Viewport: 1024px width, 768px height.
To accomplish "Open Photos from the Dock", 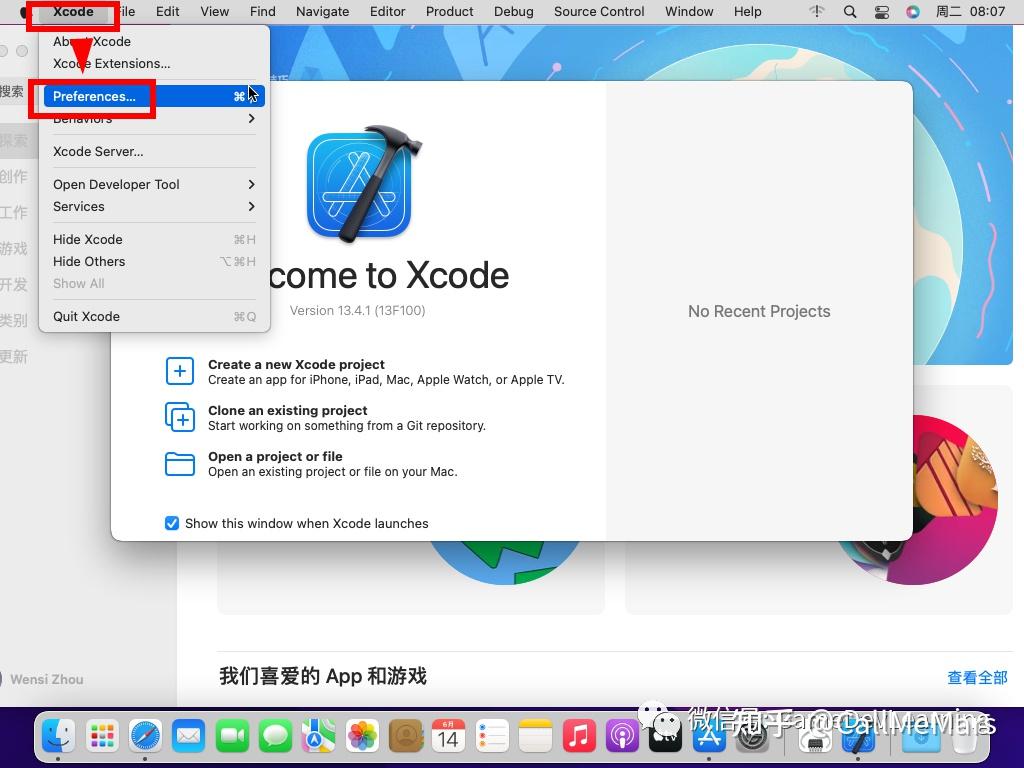I will click(x=362, y=737).
